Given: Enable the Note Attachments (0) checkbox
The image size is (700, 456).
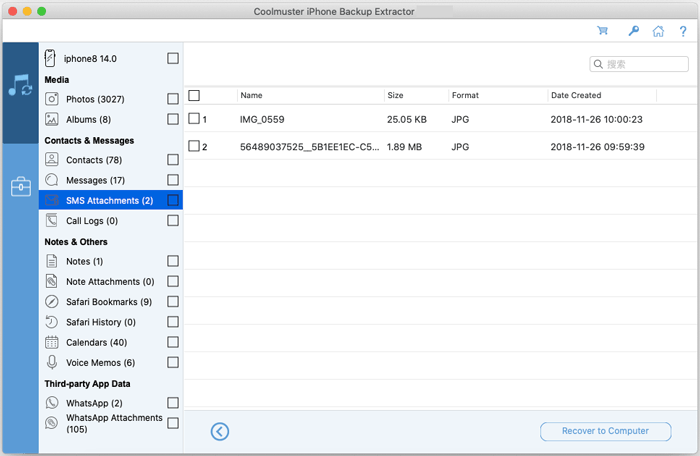Looking at the screenshot, I should tap(173, 281).
